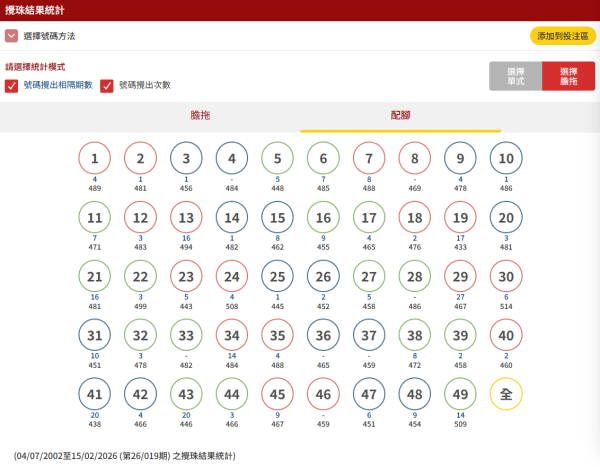Choose ball number 40
The height and width of the screenshot is (467, 600).
506,335
